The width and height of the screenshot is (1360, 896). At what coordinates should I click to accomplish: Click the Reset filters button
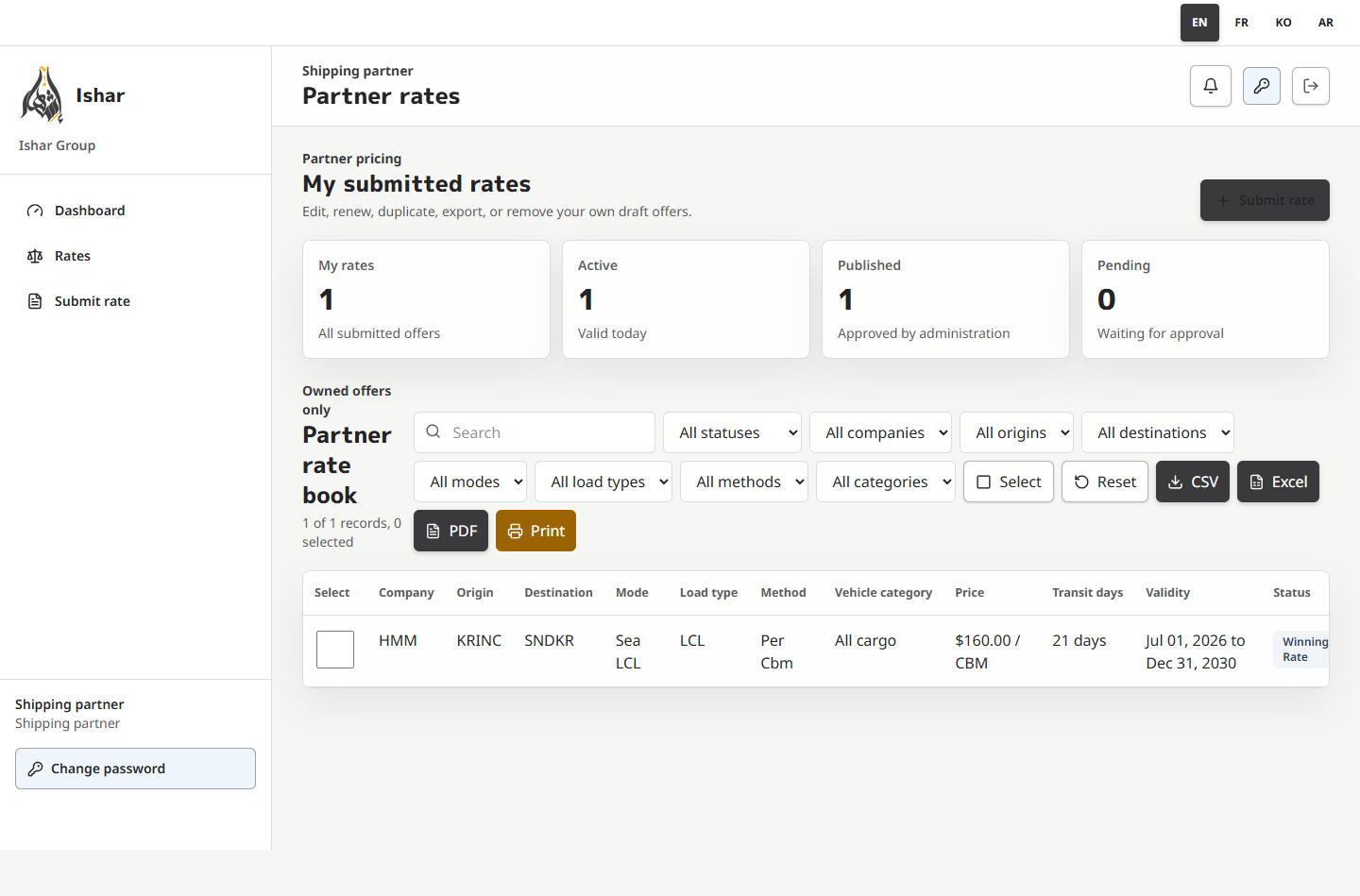pyautogui.click(x=1105, y=482)
